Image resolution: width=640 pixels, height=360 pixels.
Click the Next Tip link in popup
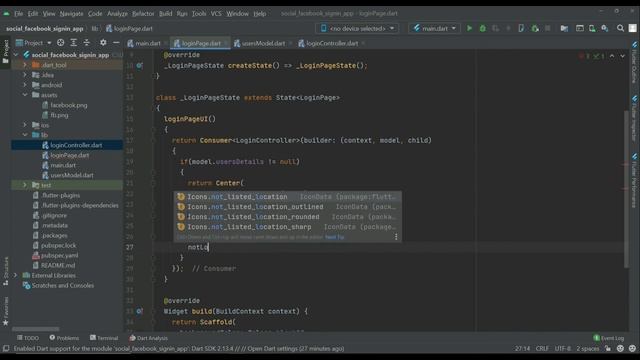point(334,237)
